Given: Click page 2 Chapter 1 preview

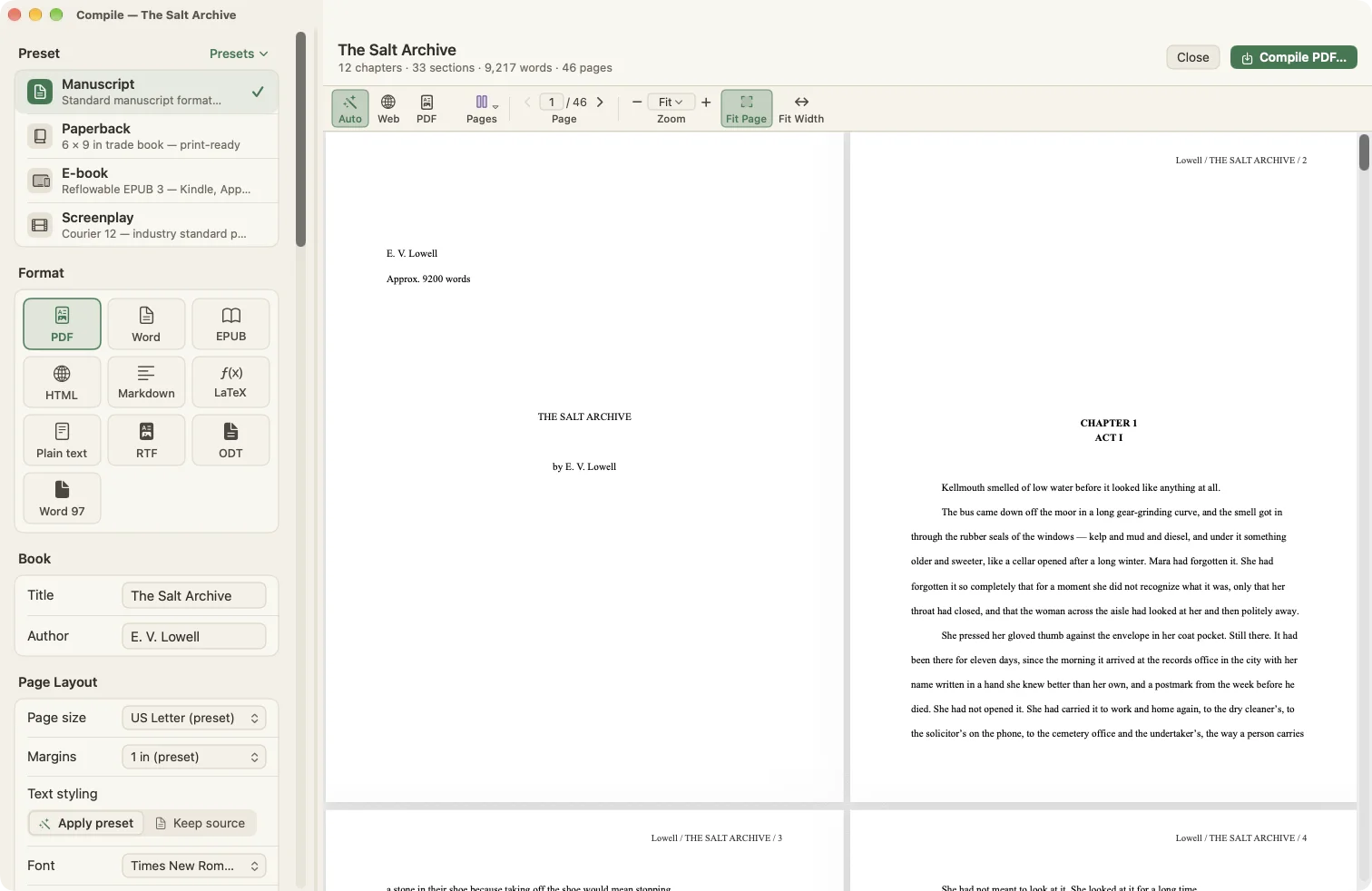Looking at the screenshot, I should (1103, 466).
